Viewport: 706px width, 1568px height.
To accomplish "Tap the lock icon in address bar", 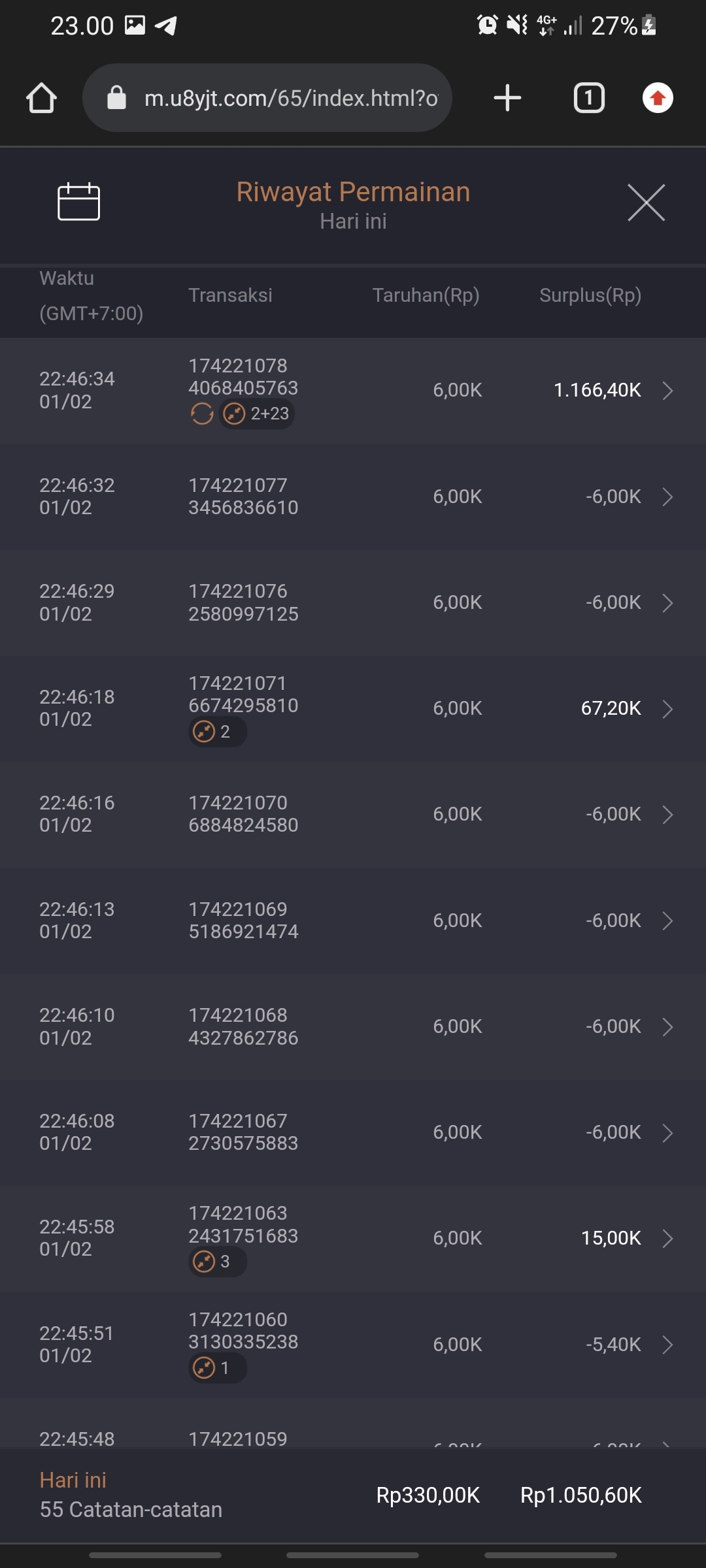I will coord(116,98).
